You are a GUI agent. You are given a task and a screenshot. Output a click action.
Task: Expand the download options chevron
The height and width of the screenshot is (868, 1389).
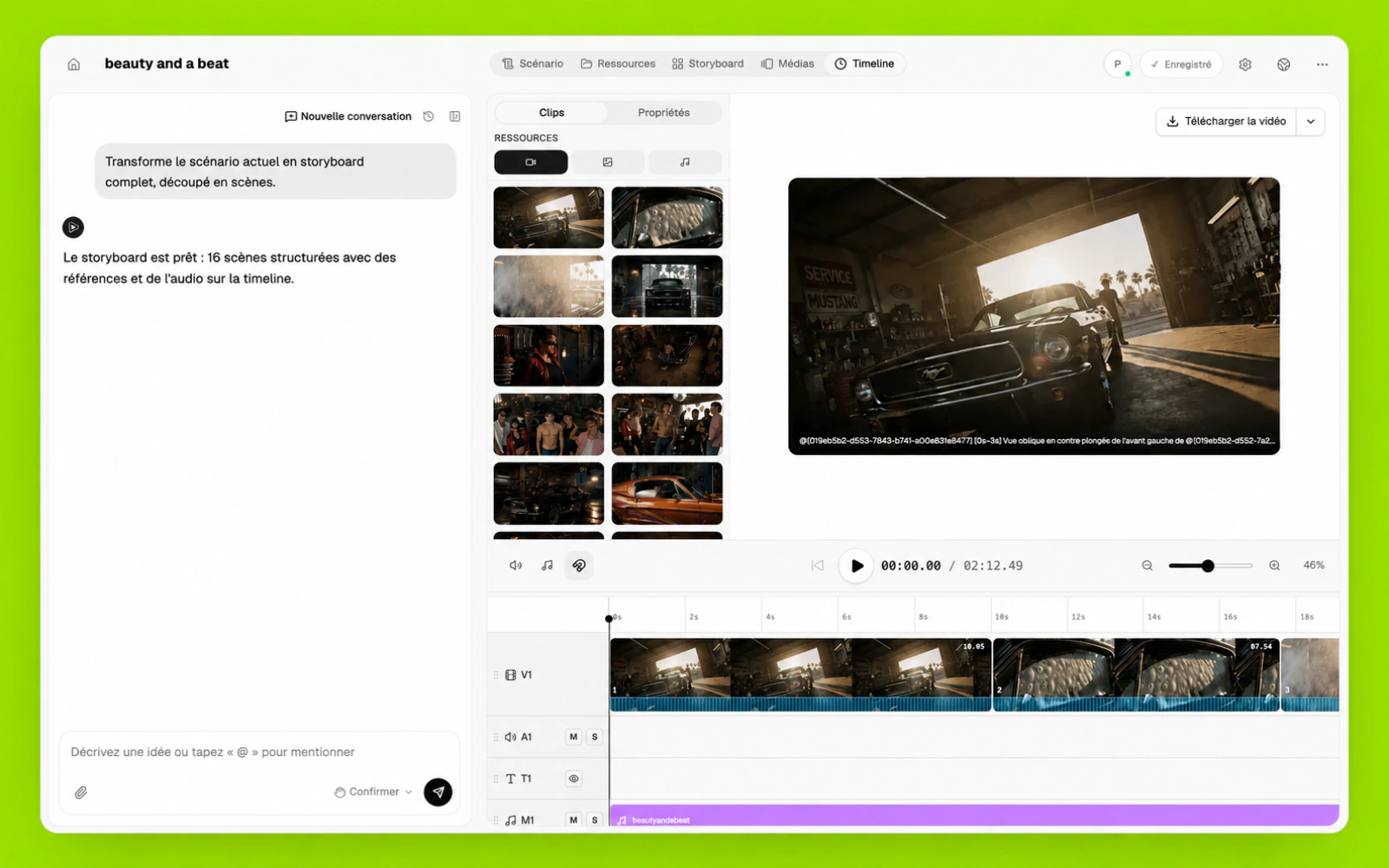pyautogui.click(x=1311, y=122)
